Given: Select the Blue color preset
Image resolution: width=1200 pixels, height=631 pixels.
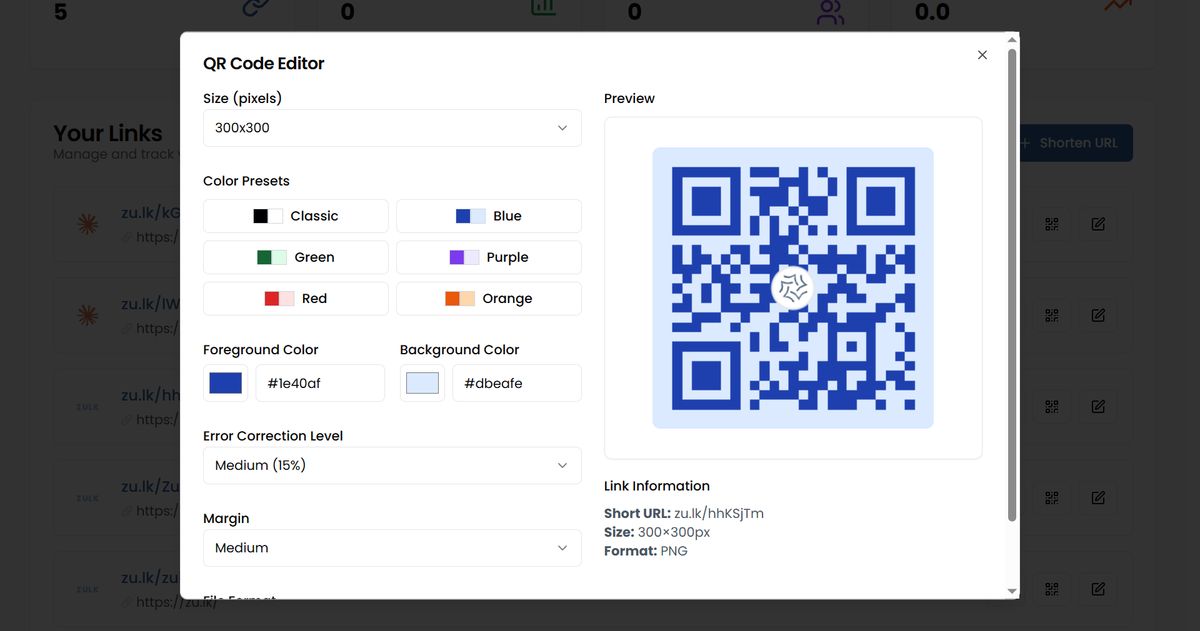Looking at the screenshot, I should (x=489, y=216).
